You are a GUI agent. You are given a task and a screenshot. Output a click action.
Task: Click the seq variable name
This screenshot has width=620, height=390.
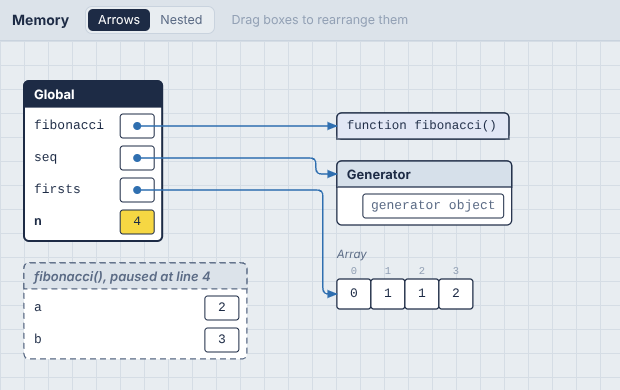(x=45, y=157)
